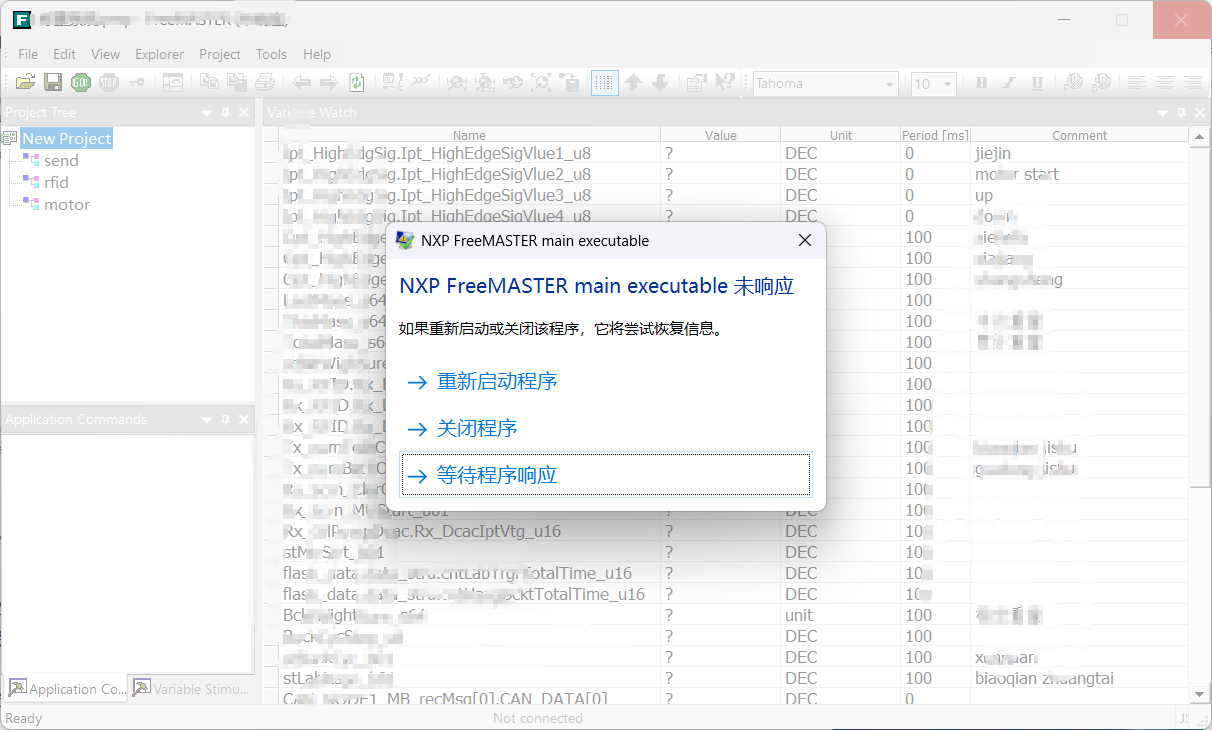Open the properties toolbar icon

(x=696, y=83)
